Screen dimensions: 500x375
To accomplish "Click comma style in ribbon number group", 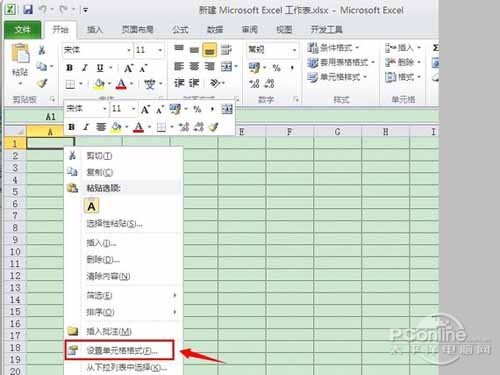I will pyautogui.click(x=292, y=68).
